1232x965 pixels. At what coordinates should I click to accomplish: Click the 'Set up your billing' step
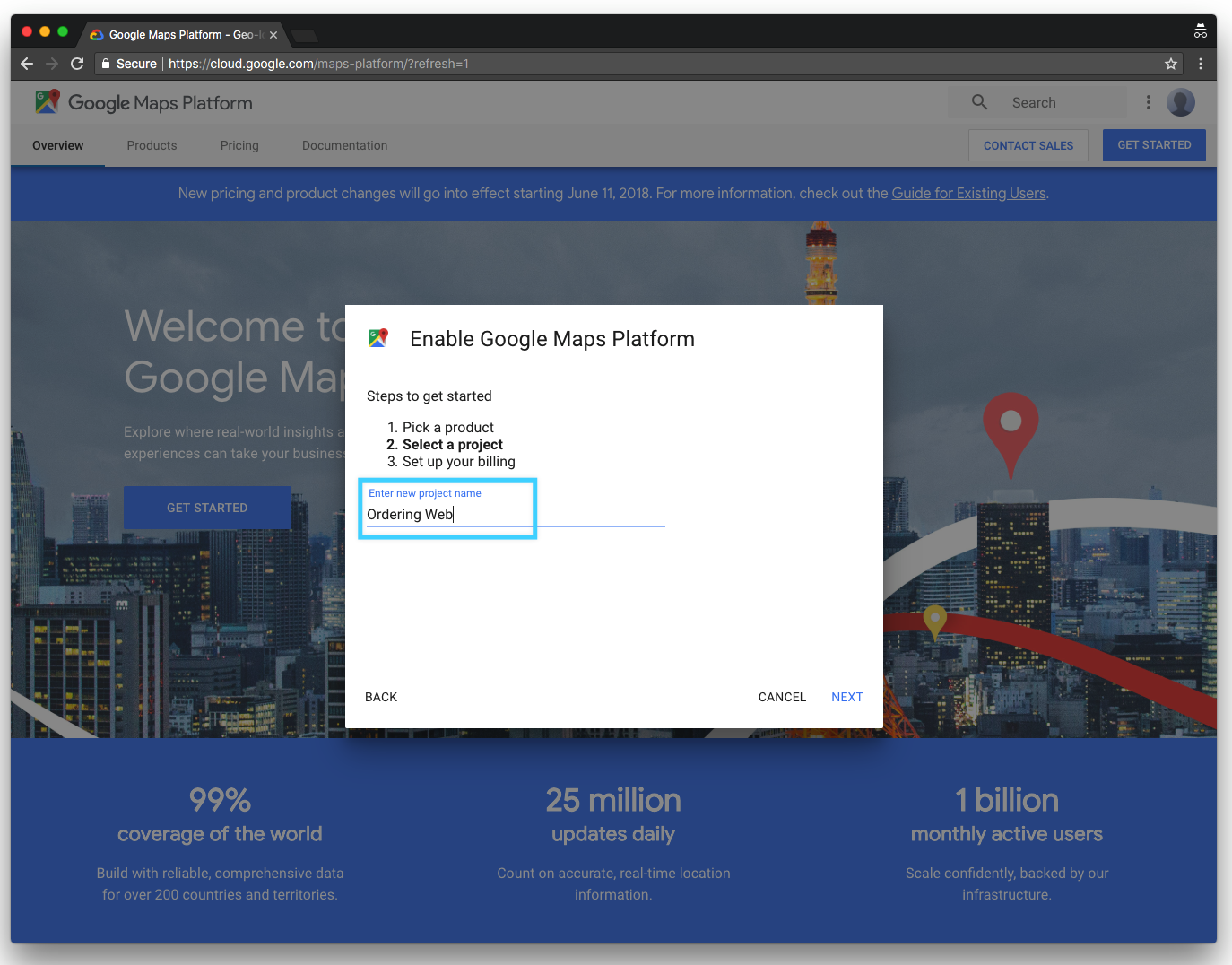tap(459, 461)
